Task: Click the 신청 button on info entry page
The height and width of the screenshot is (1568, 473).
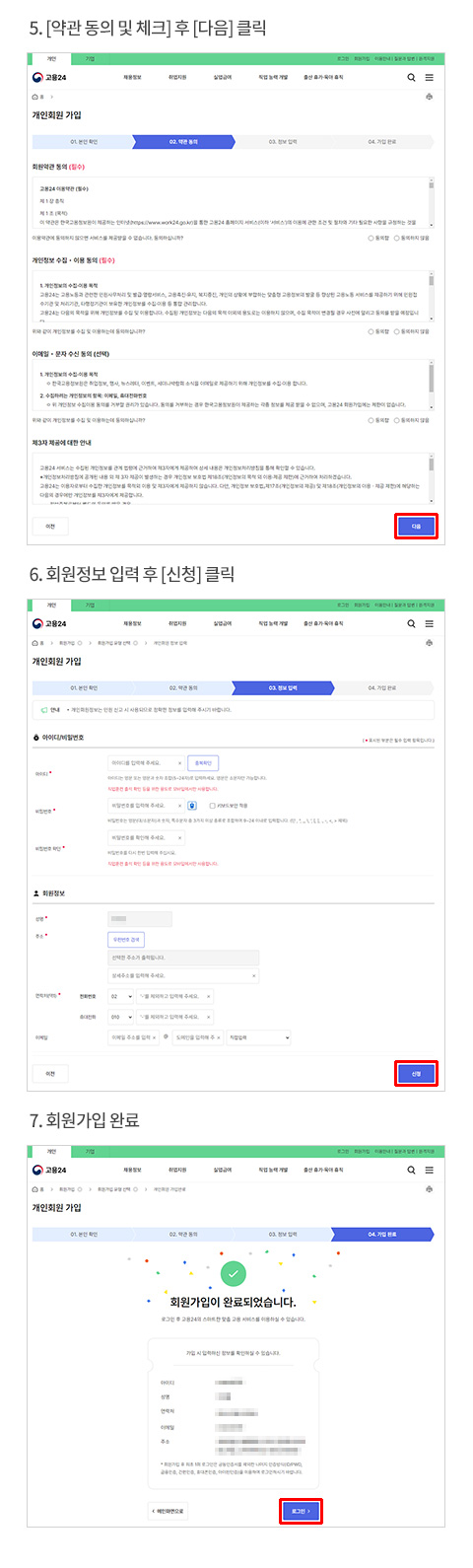Action: [416, 1073]
